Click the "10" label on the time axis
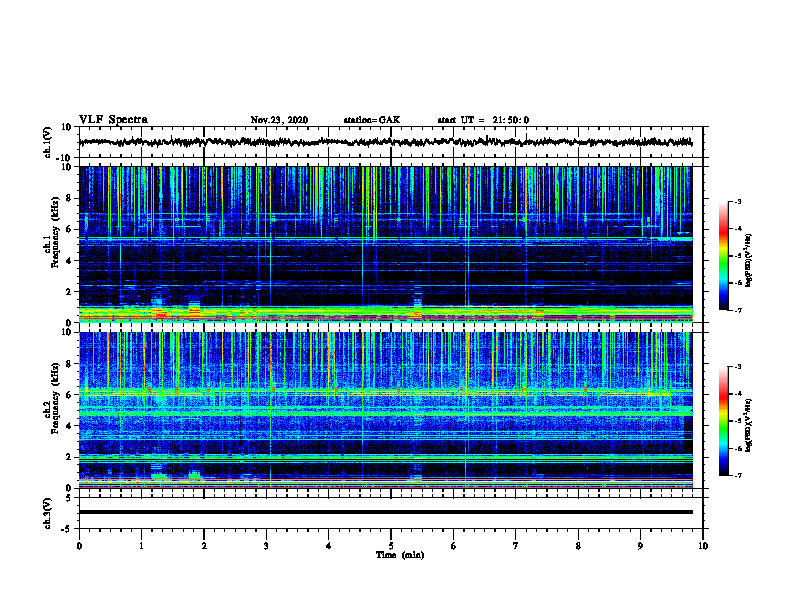The width and height of the screenshot is (792, 612). click(703, 546)
